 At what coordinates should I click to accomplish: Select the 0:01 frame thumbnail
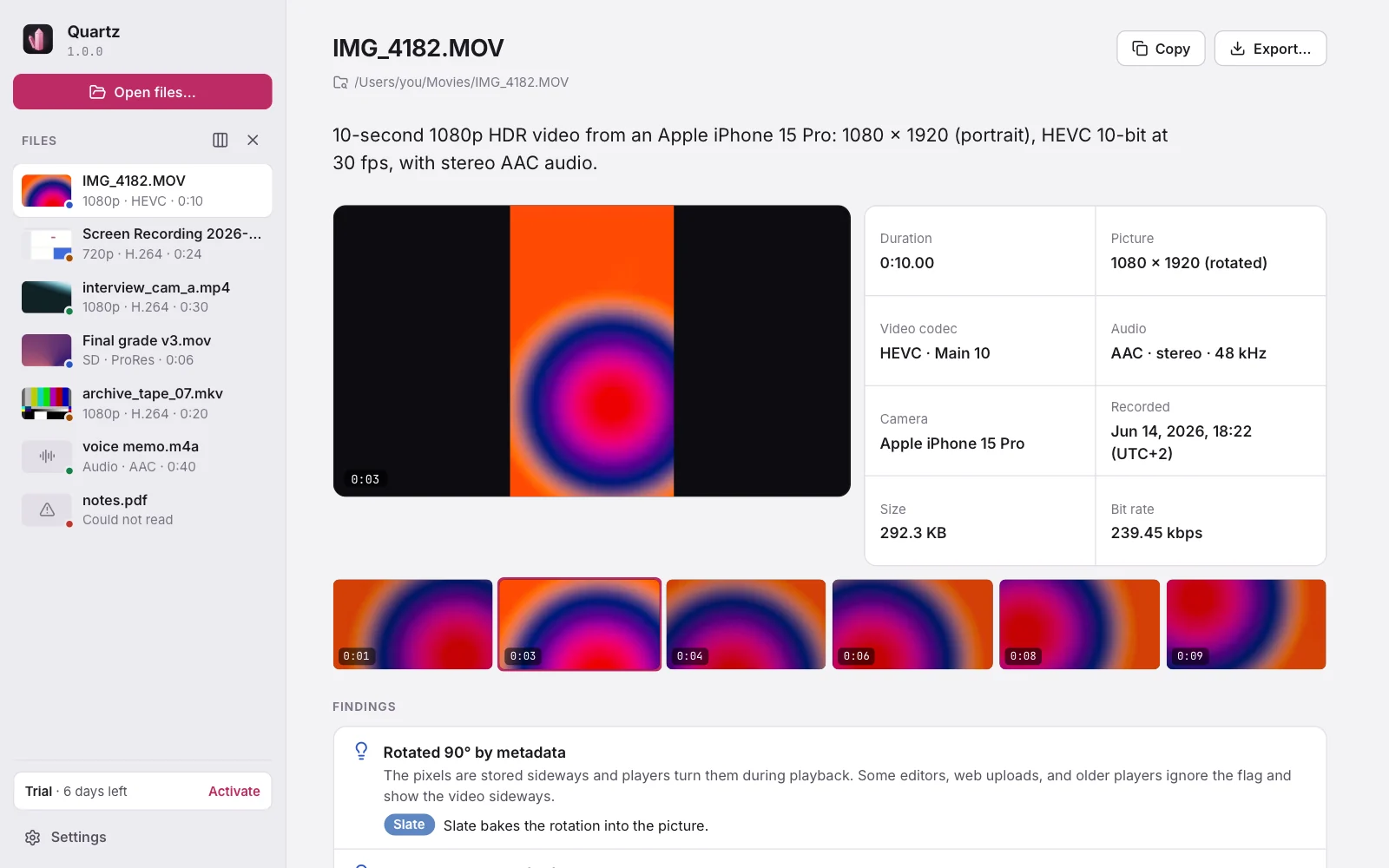coord(412,624)
